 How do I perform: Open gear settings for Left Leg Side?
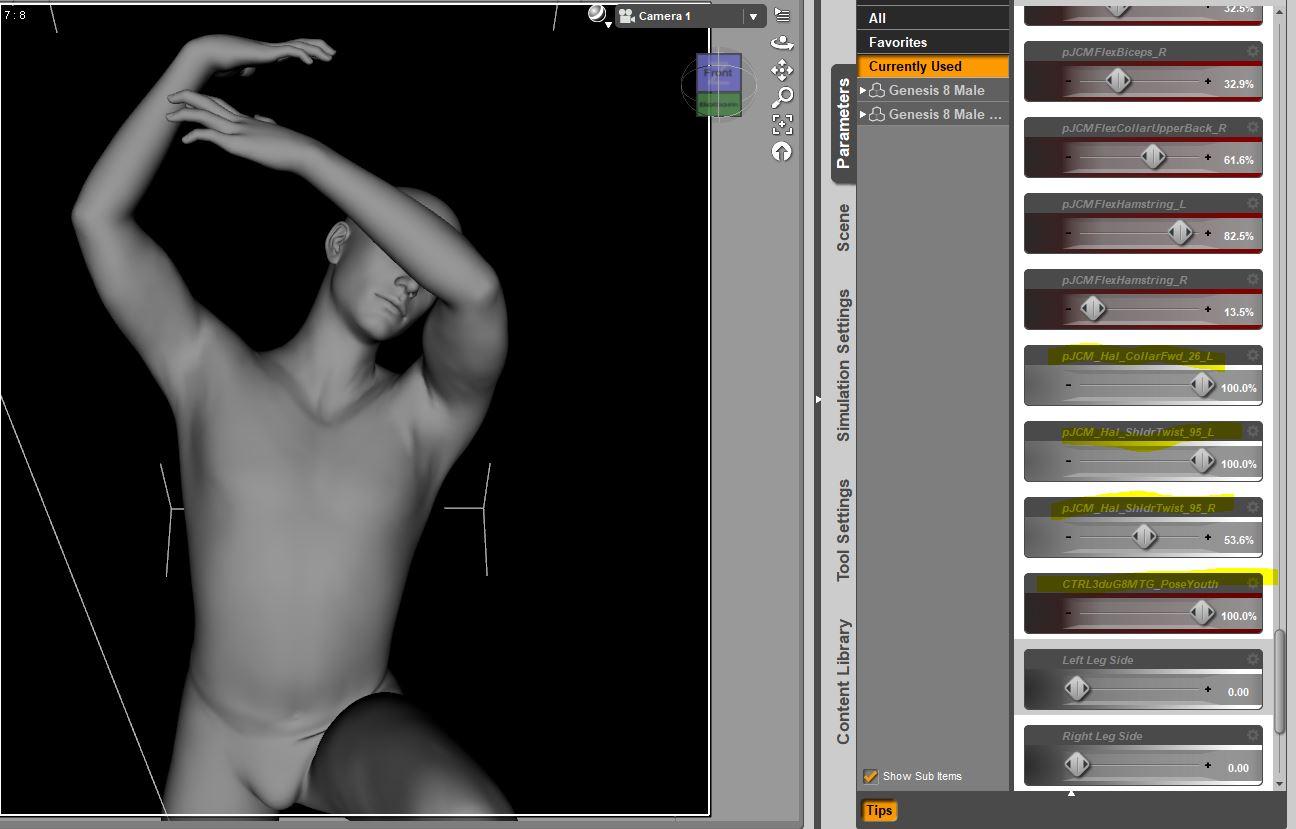pyautogui.click(x=1252, y=660)
